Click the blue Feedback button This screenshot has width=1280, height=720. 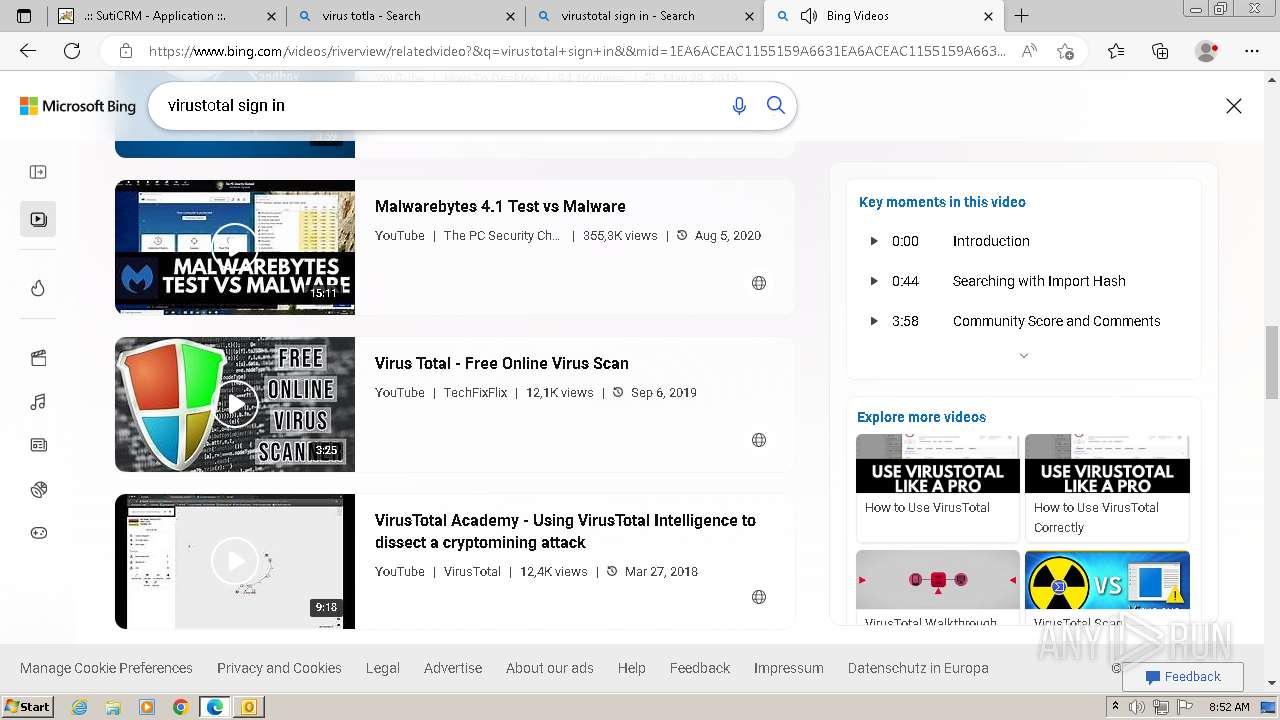coord(1183,677)
